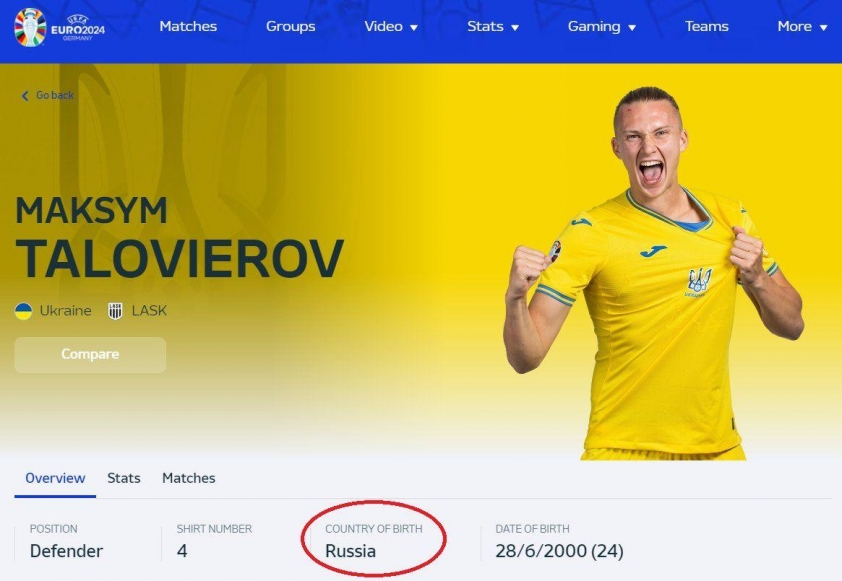Switch to the player Stats tab
Image resolution: width=842 pixels, height=581 pixels.
[124, 478]
